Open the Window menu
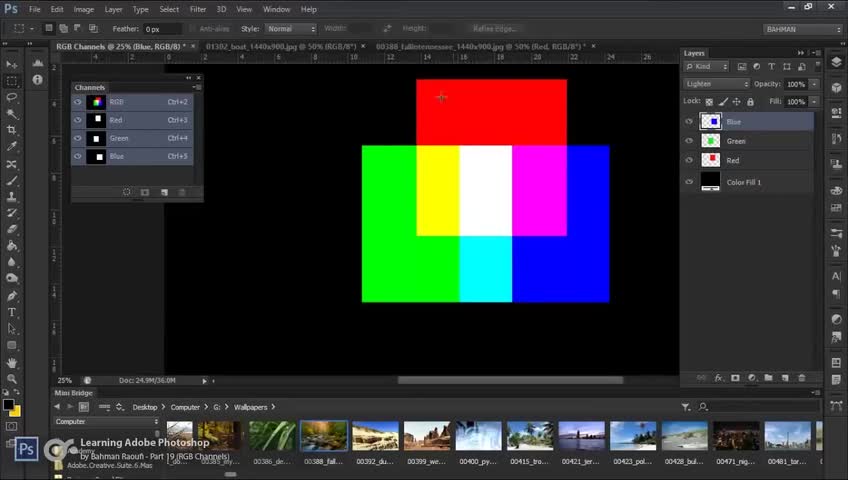This screenshot has width=848, height=480. coord(276,9)
